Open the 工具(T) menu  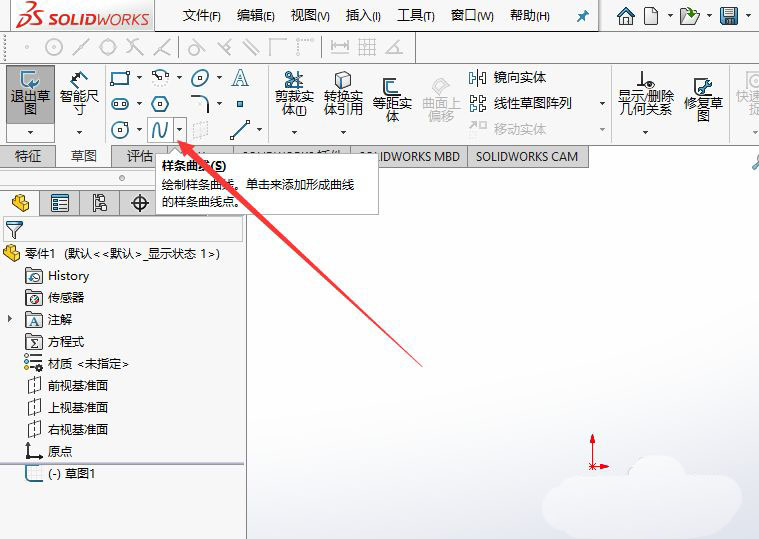[x=415, y=16]
